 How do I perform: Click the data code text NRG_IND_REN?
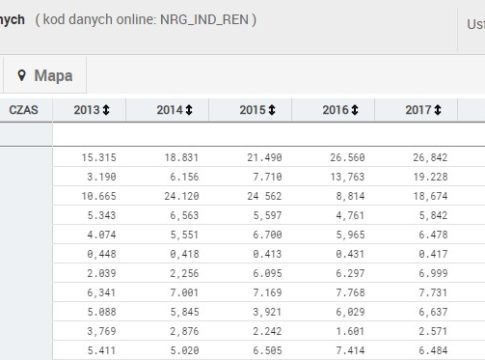[204, 20]
